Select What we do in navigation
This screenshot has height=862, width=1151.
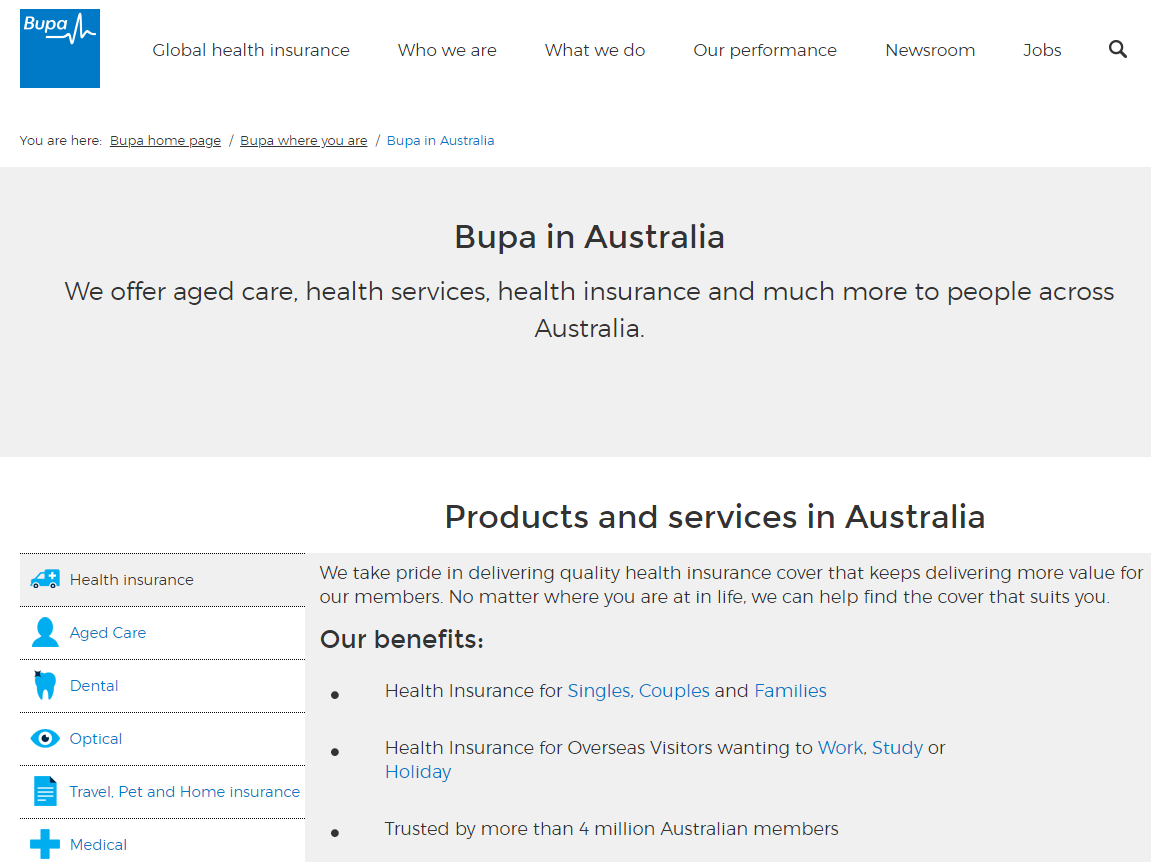tap(595, 50)
